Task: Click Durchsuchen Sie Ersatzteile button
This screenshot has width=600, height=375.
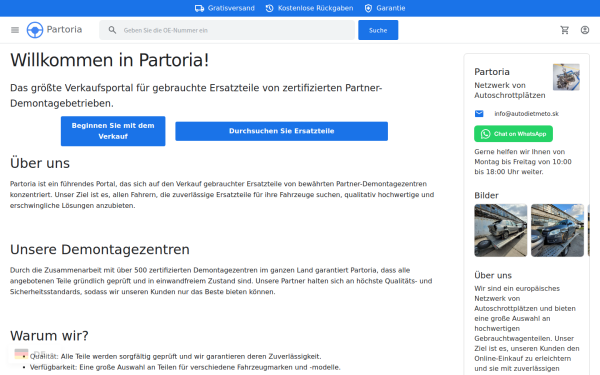Action: tap(282, 131)
